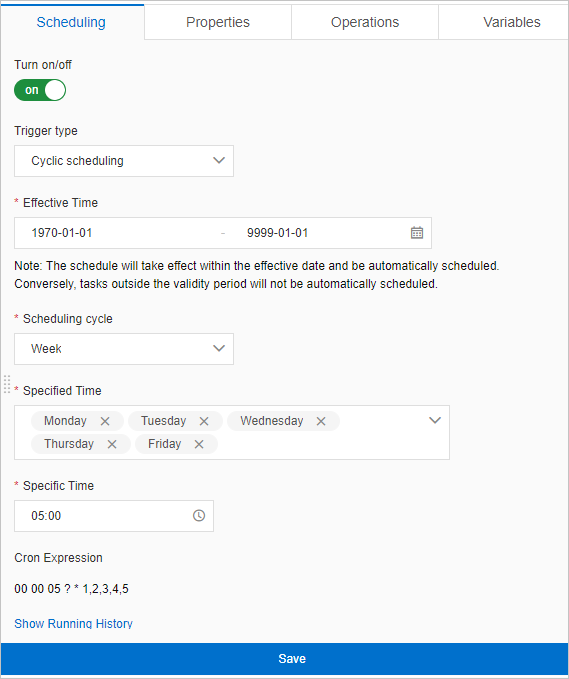Screen dimensions: 569x679
Task: Open the Effective Time calendar icon
Action: (417, 233)
